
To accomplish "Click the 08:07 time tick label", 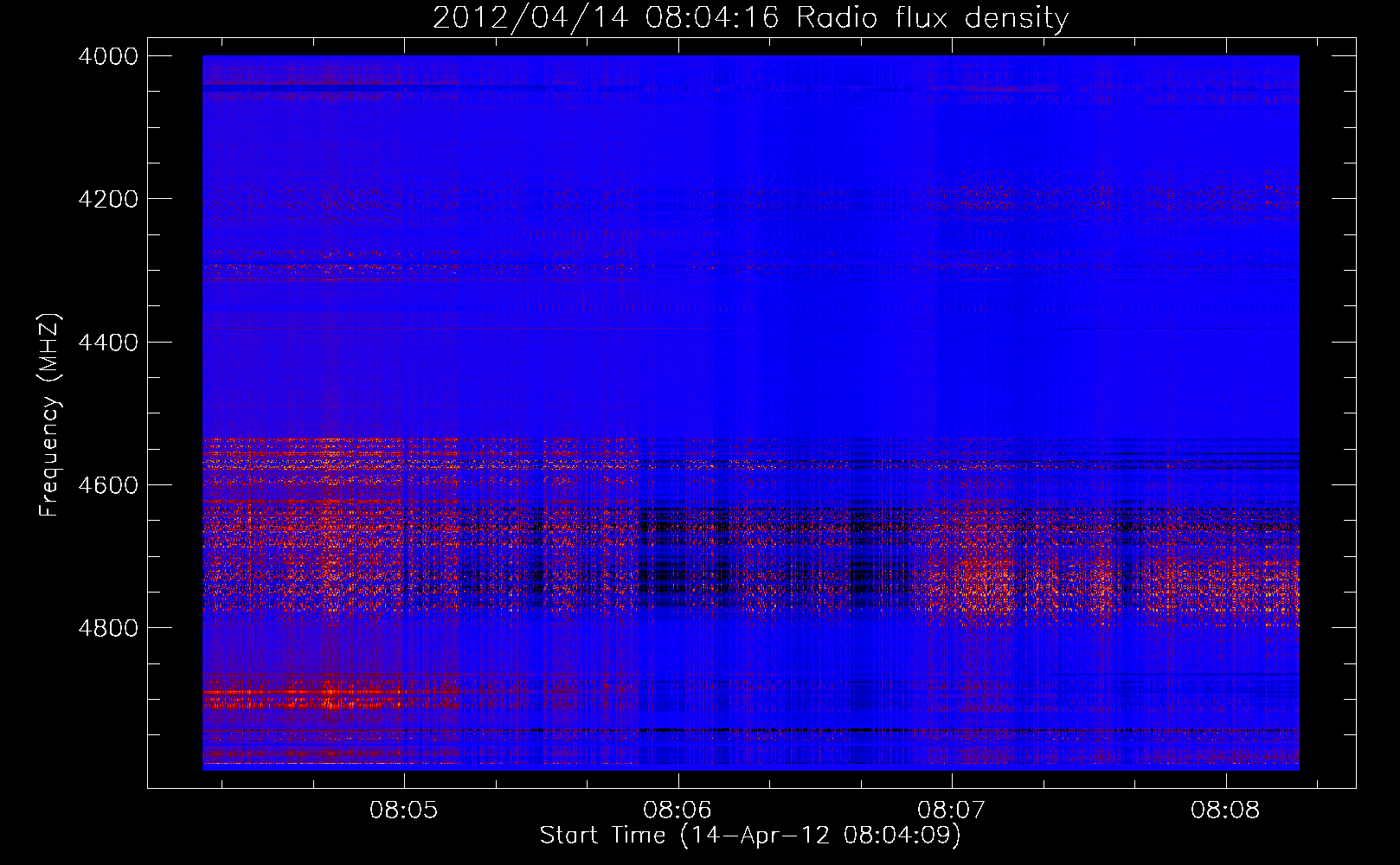I will tap(952, 811).
